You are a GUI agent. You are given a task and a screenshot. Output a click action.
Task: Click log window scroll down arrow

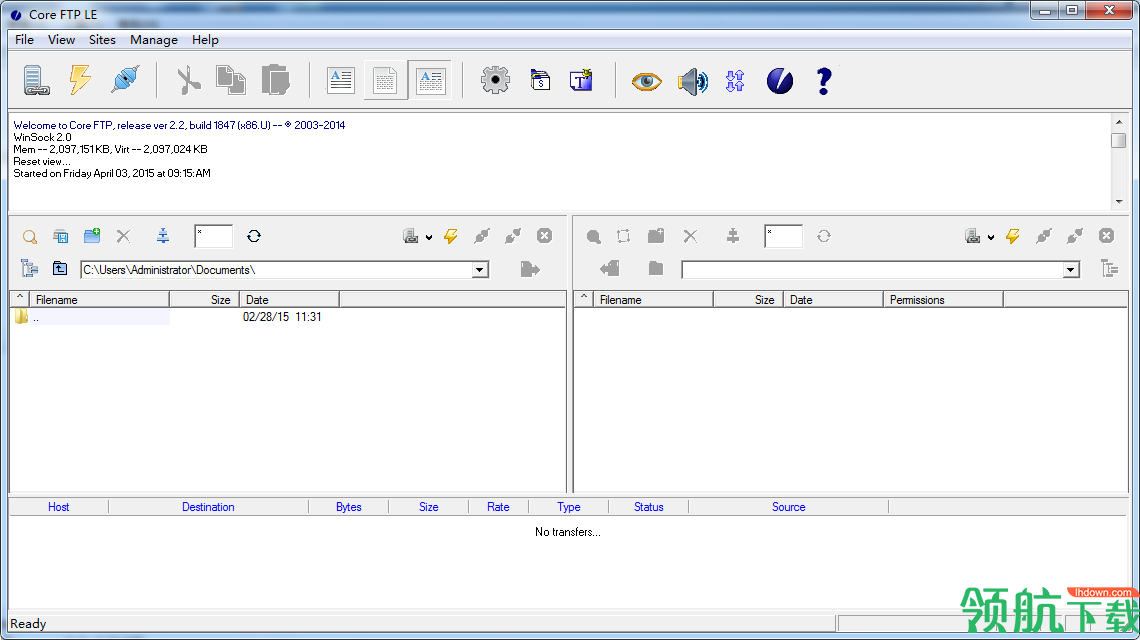coord(1119,202)
